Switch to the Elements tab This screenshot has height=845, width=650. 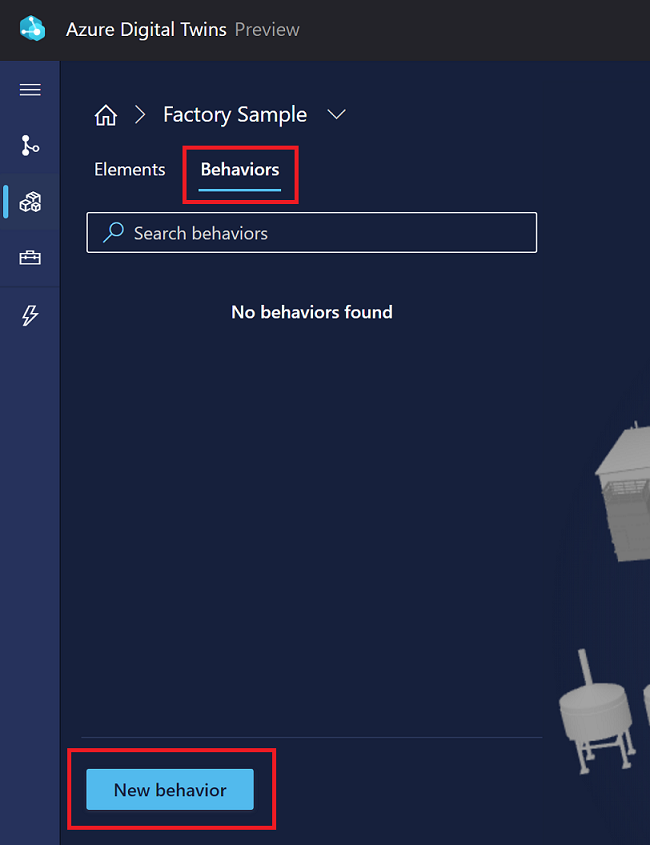(x=130, y=169)
